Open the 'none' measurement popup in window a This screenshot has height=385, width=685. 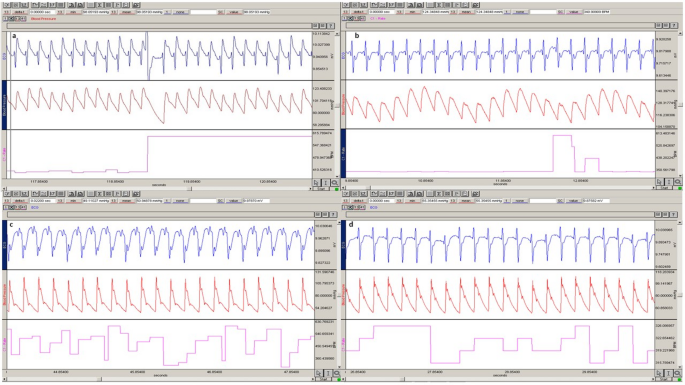pyautogui.click(x=180, y=12)
